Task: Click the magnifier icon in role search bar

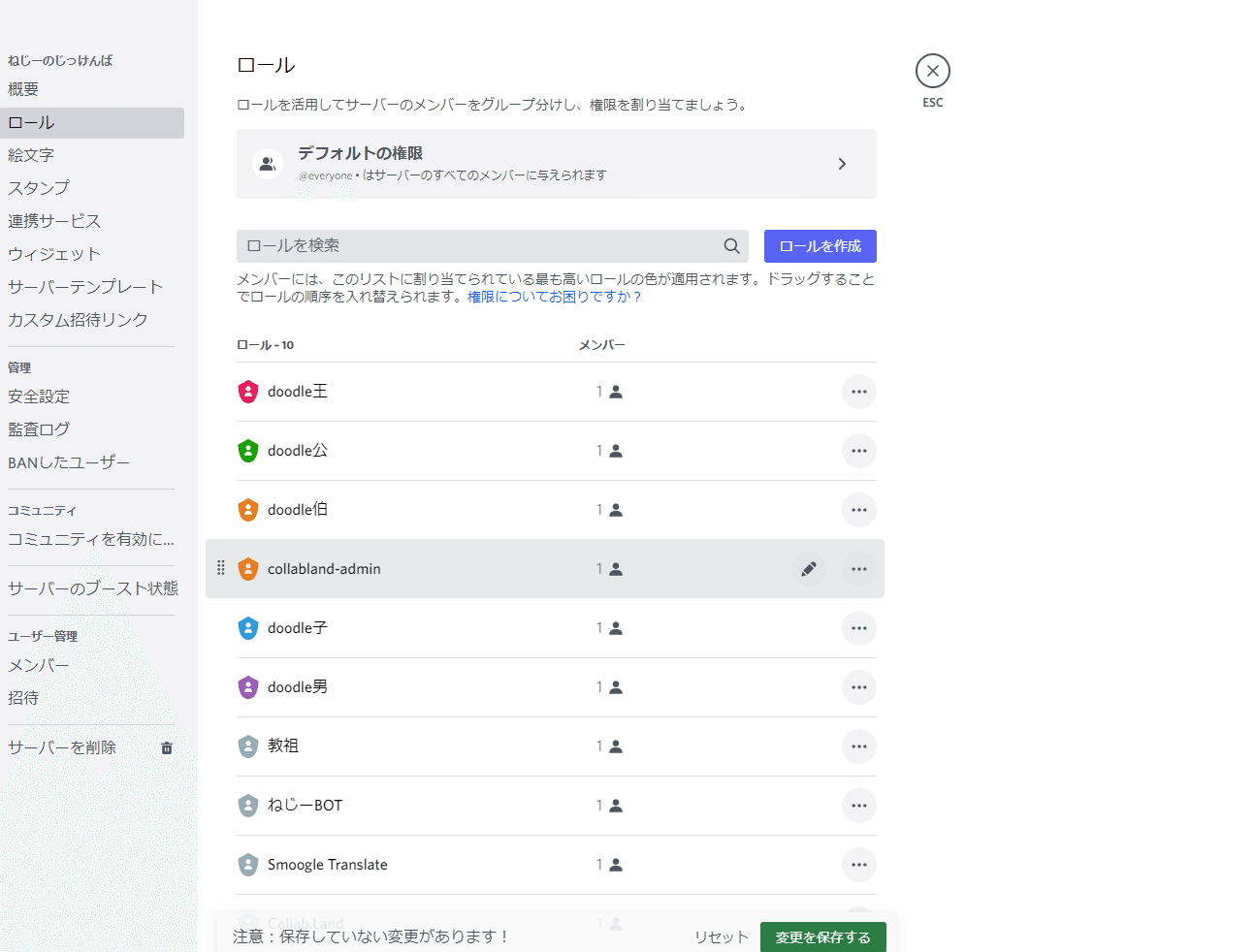Action: [731, 246]
